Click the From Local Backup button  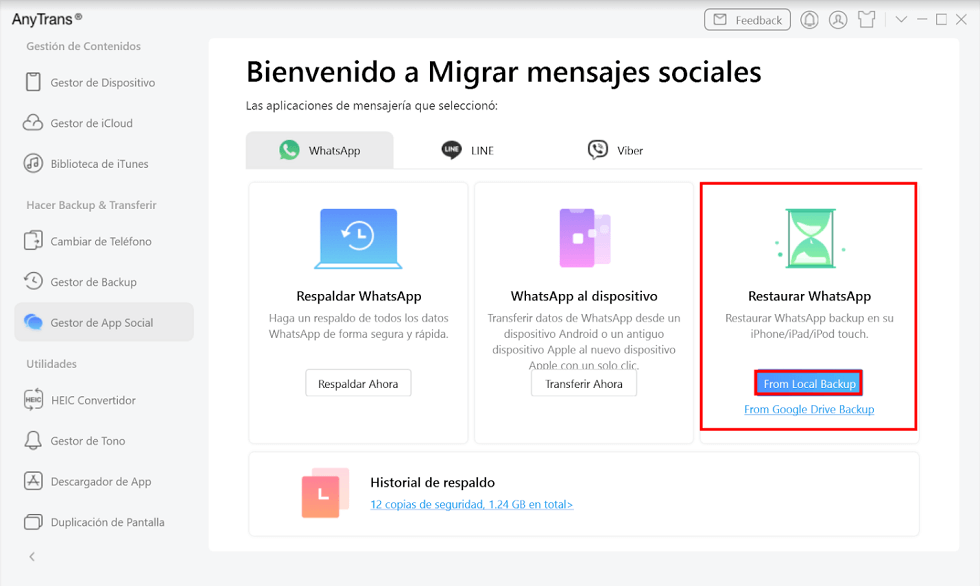[809, 384]
